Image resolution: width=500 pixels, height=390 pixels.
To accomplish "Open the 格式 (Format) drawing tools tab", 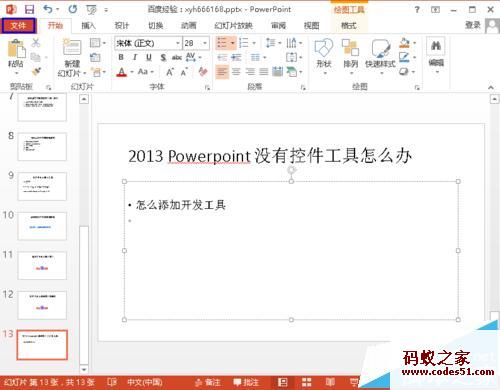I will (349, 25).
